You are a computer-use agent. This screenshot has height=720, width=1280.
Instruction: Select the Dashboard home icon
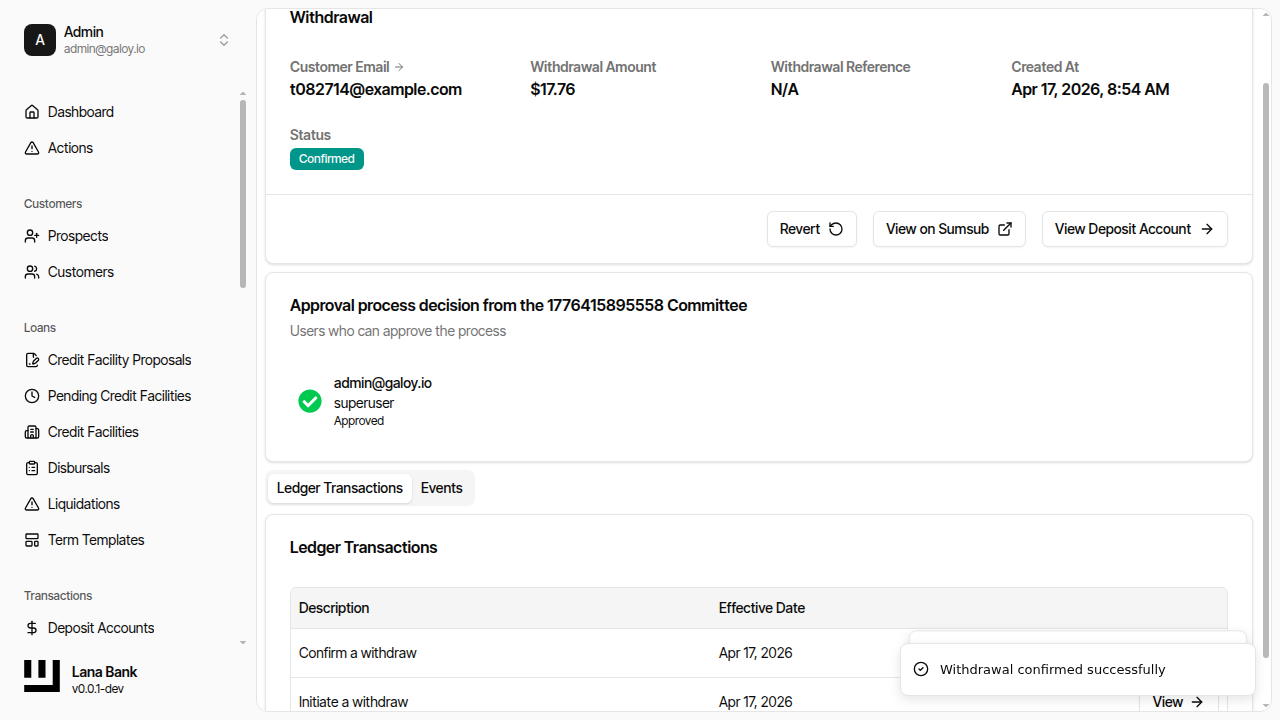point(31,111)
